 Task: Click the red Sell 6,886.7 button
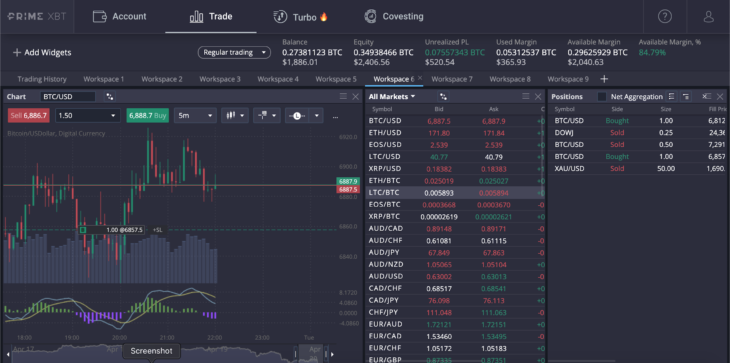click(x=28, y=115)
